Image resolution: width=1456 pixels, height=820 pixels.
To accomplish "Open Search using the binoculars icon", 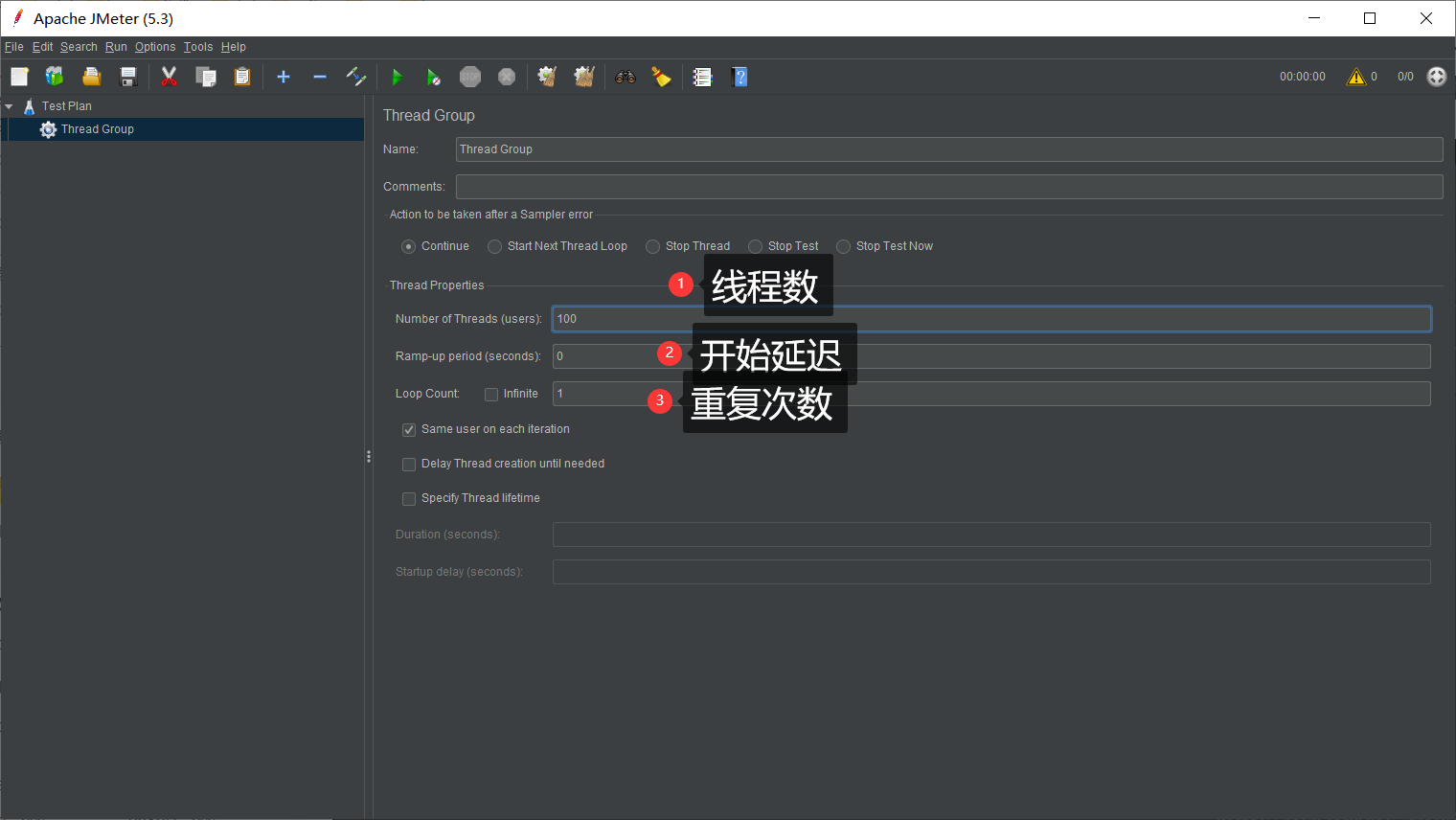I will point(626,77).
